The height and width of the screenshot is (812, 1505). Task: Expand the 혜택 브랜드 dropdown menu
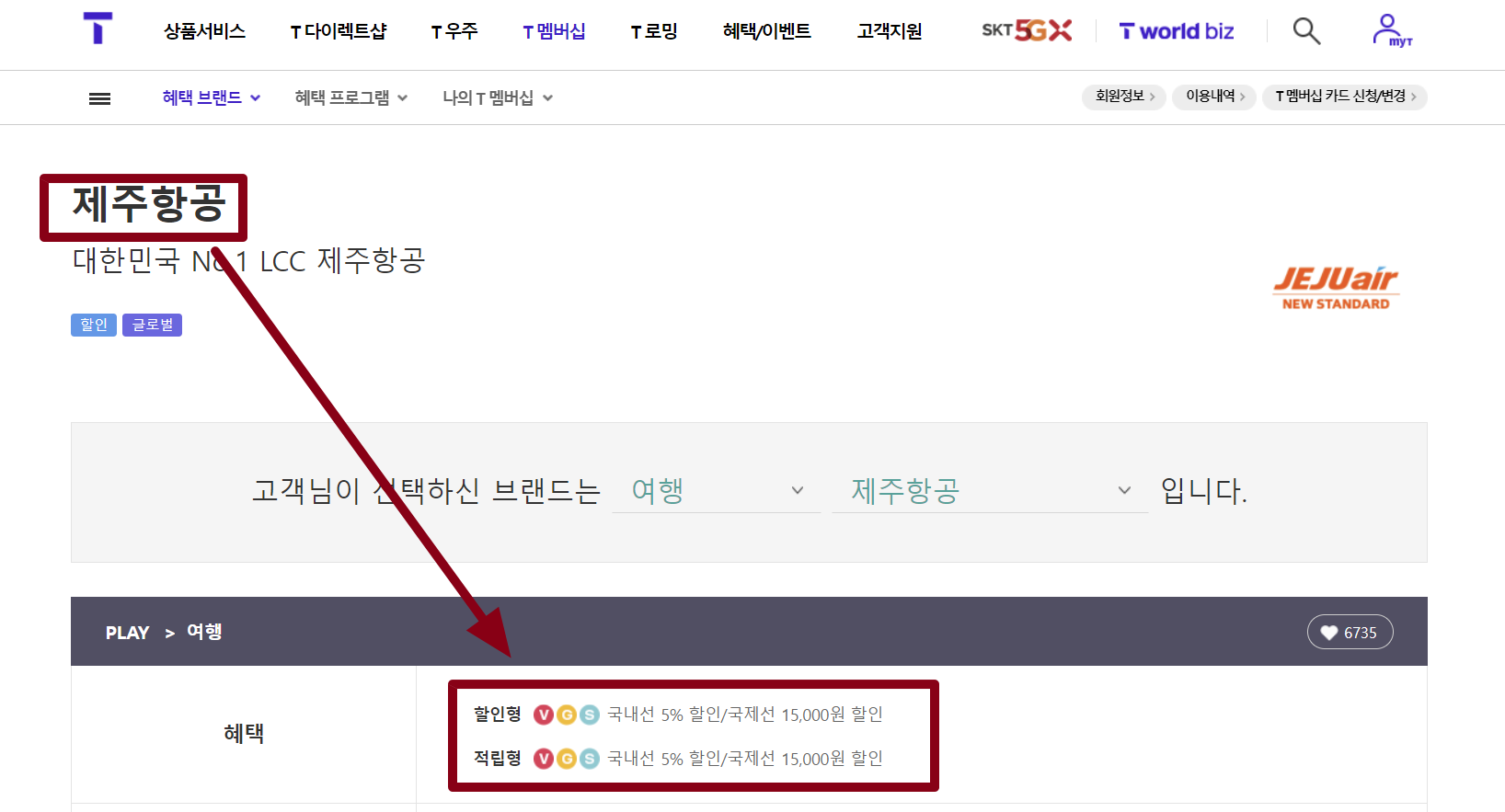pyautogui.click(x=212, y=97)
